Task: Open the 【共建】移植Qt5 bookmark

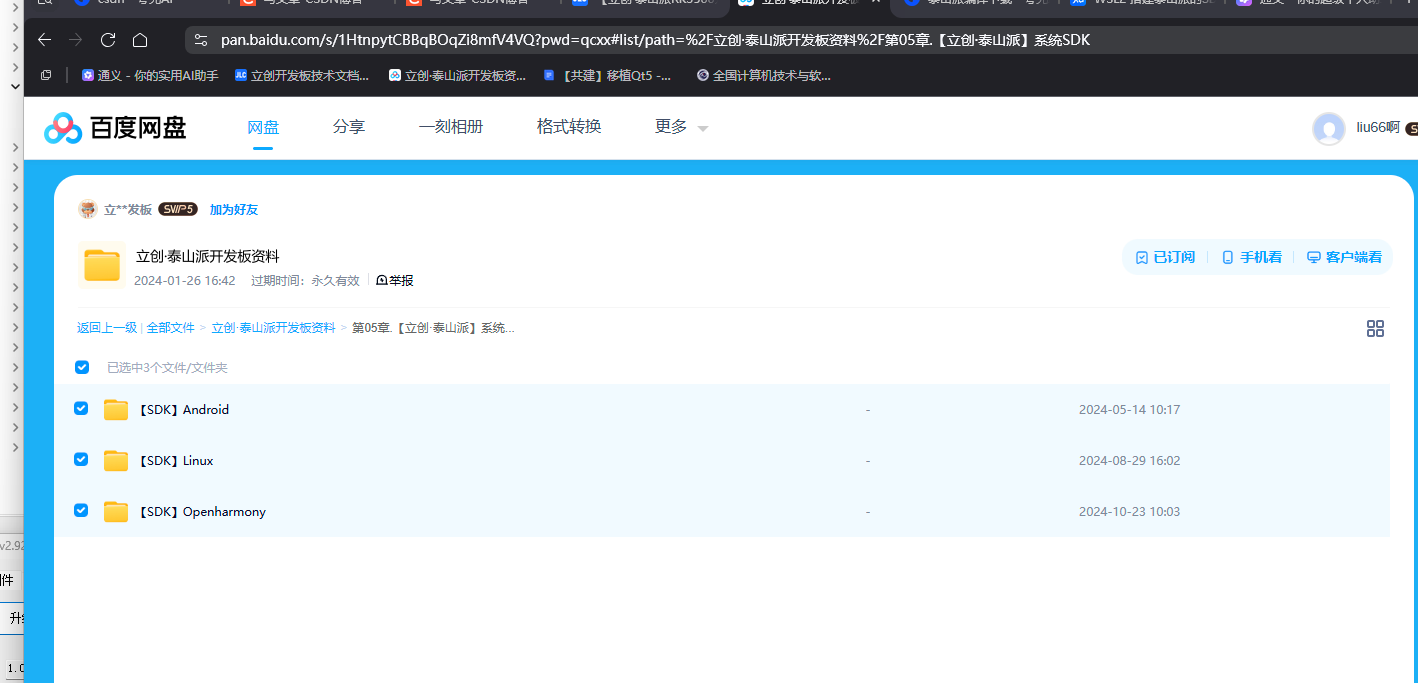Action: (x=608, y=75)
